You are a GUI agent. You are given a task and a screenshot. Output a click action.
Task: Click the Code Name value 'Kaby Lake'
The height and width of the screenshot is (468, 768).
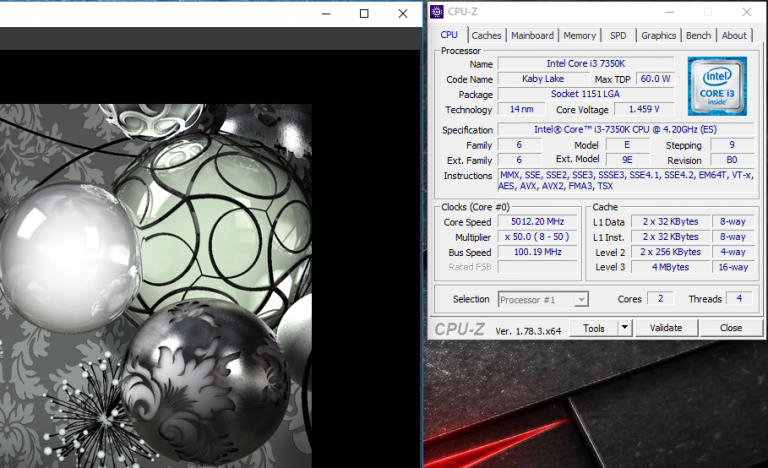point(543,79)
